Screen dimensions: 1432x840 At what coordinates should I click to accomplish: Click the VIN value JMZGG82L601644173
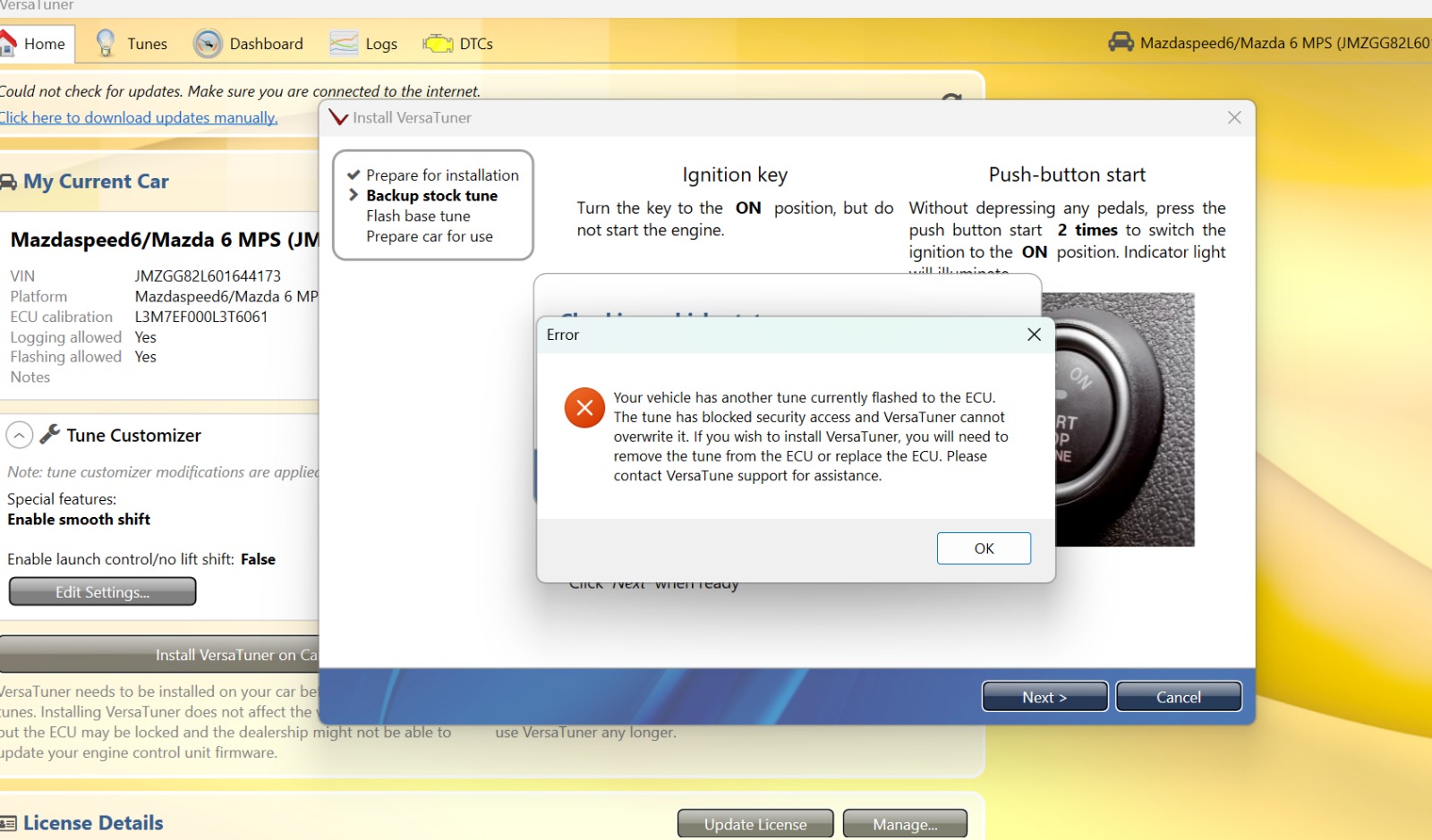tap(208, 276)
